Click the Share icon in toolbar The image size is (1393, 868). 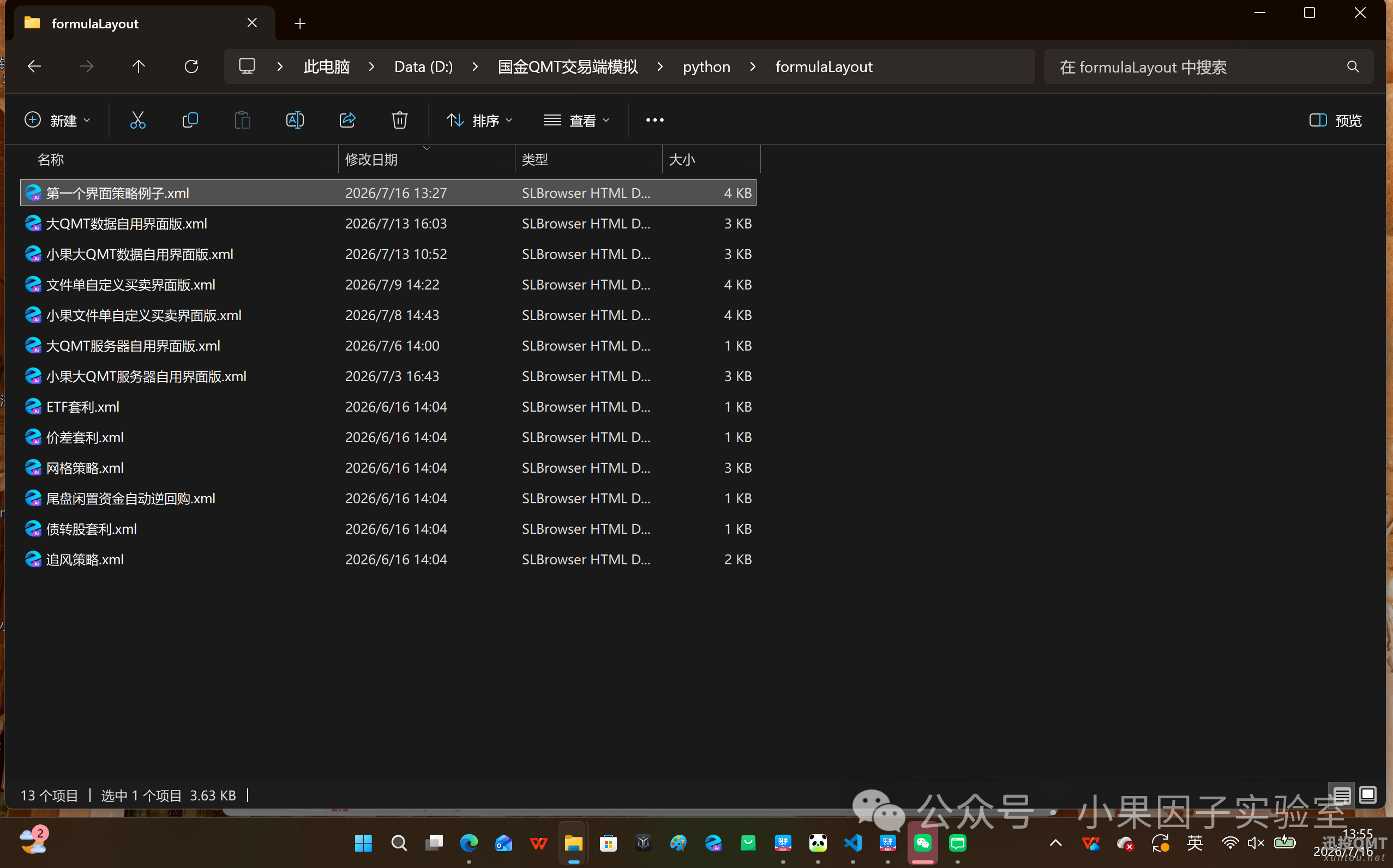click(347, 120)
